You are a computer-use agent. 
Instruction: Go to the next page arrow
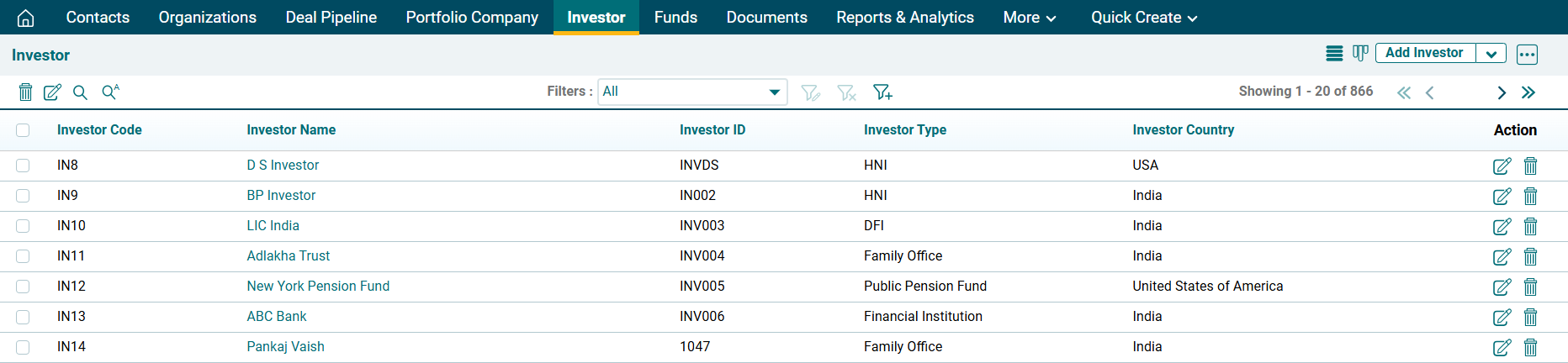(1502, 92)
